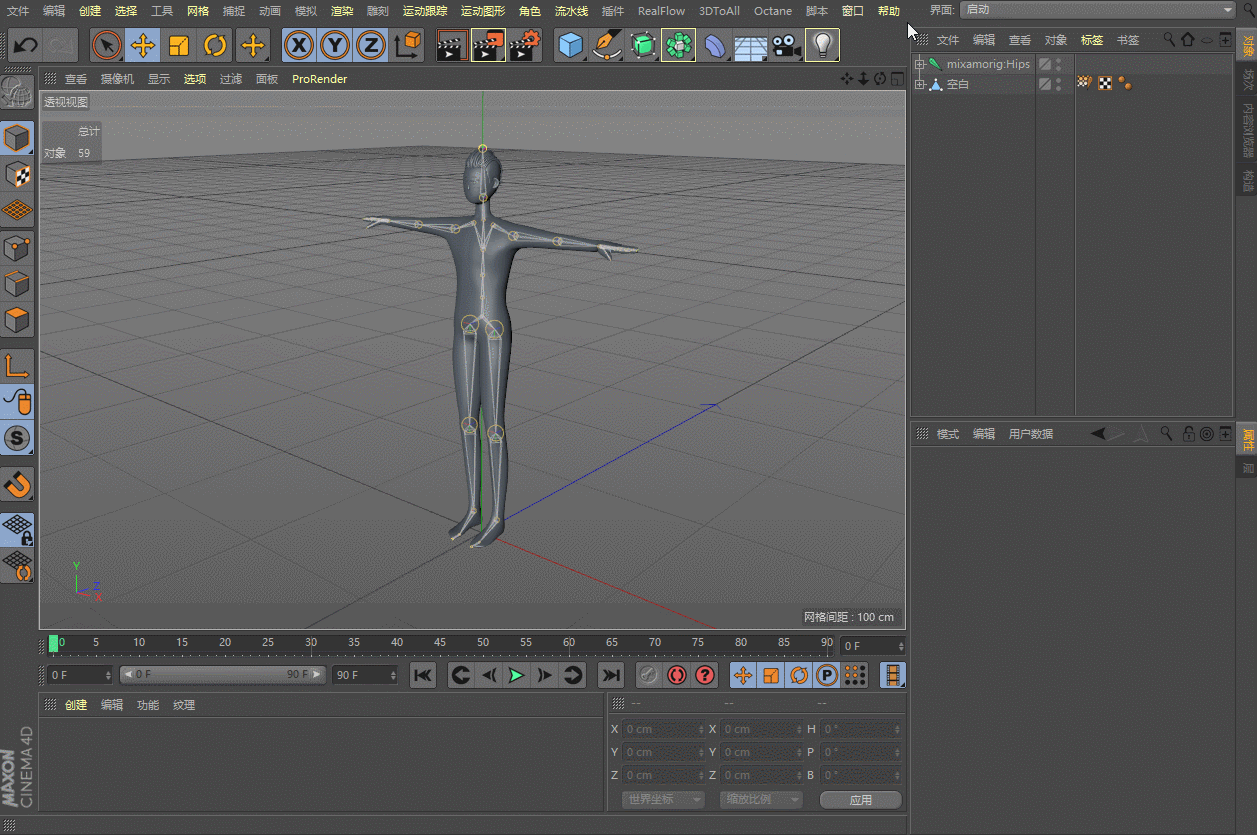Click frame 45 on the timeline ruler

pos(440,643)
